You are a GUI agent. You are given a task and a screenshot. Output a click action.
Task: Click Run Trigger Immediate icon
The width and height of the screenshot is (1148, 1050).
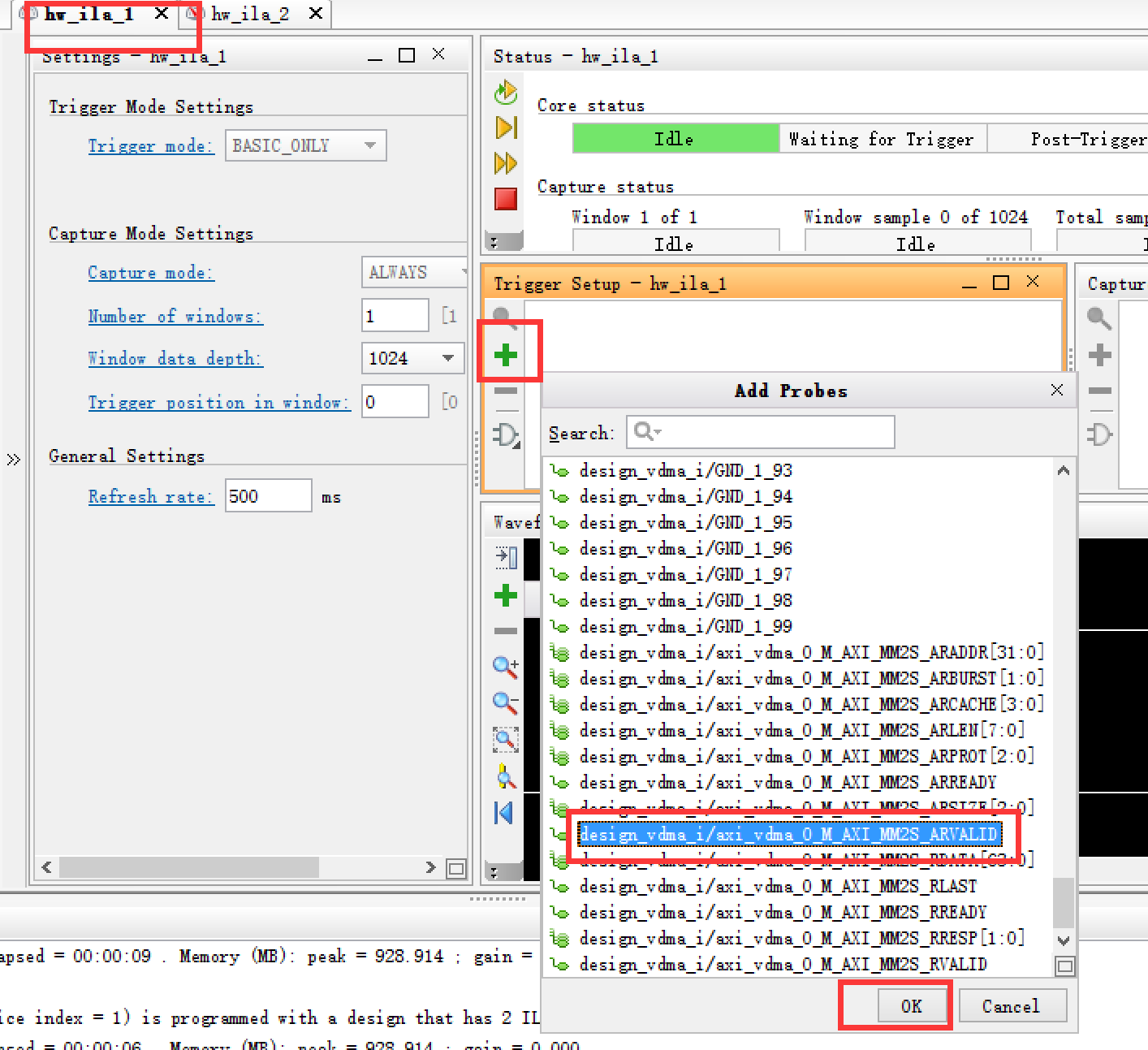tap(506, 127)
